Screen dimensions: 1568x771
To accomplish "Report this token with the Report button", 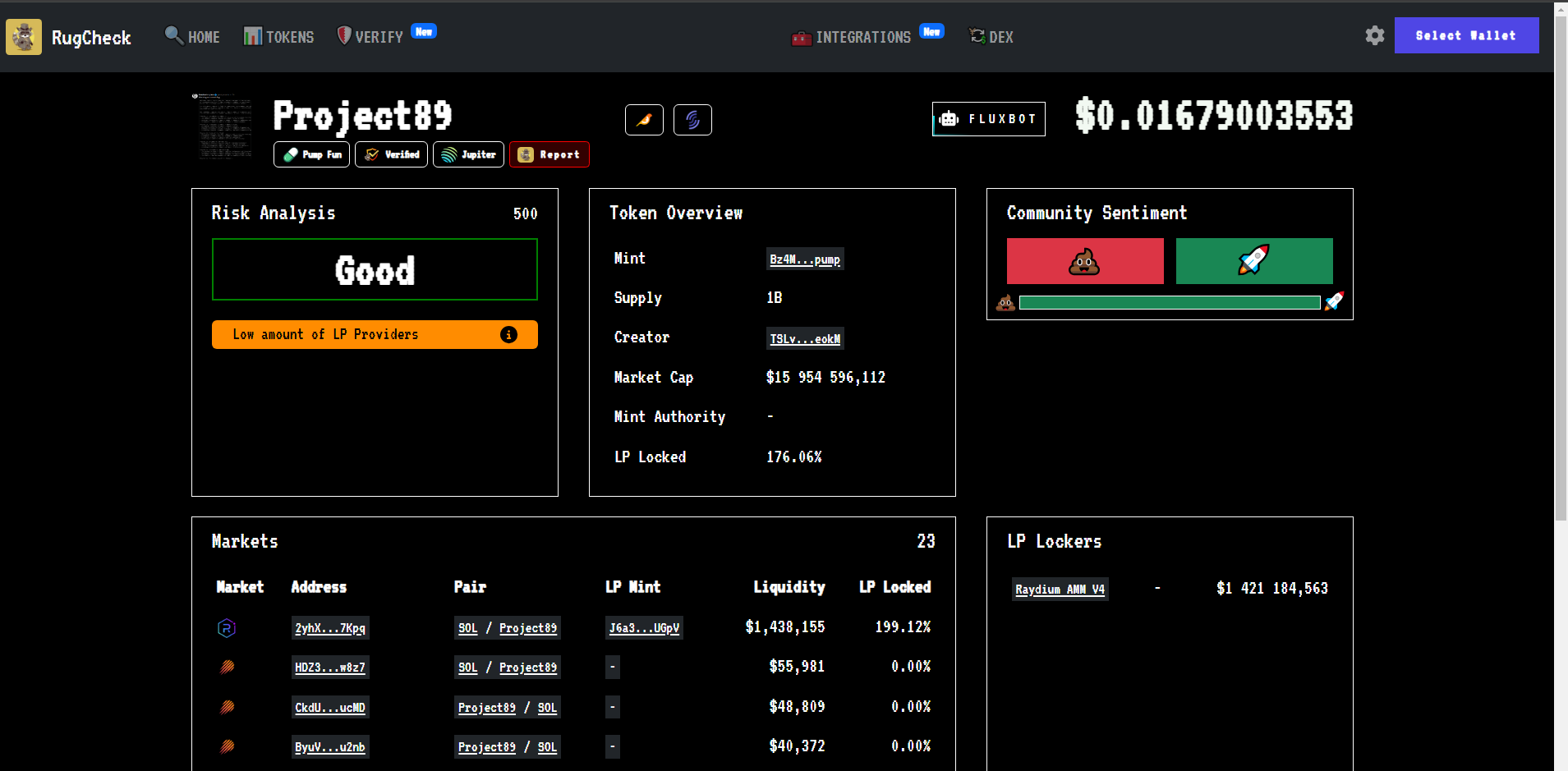I will click(549, 154).
